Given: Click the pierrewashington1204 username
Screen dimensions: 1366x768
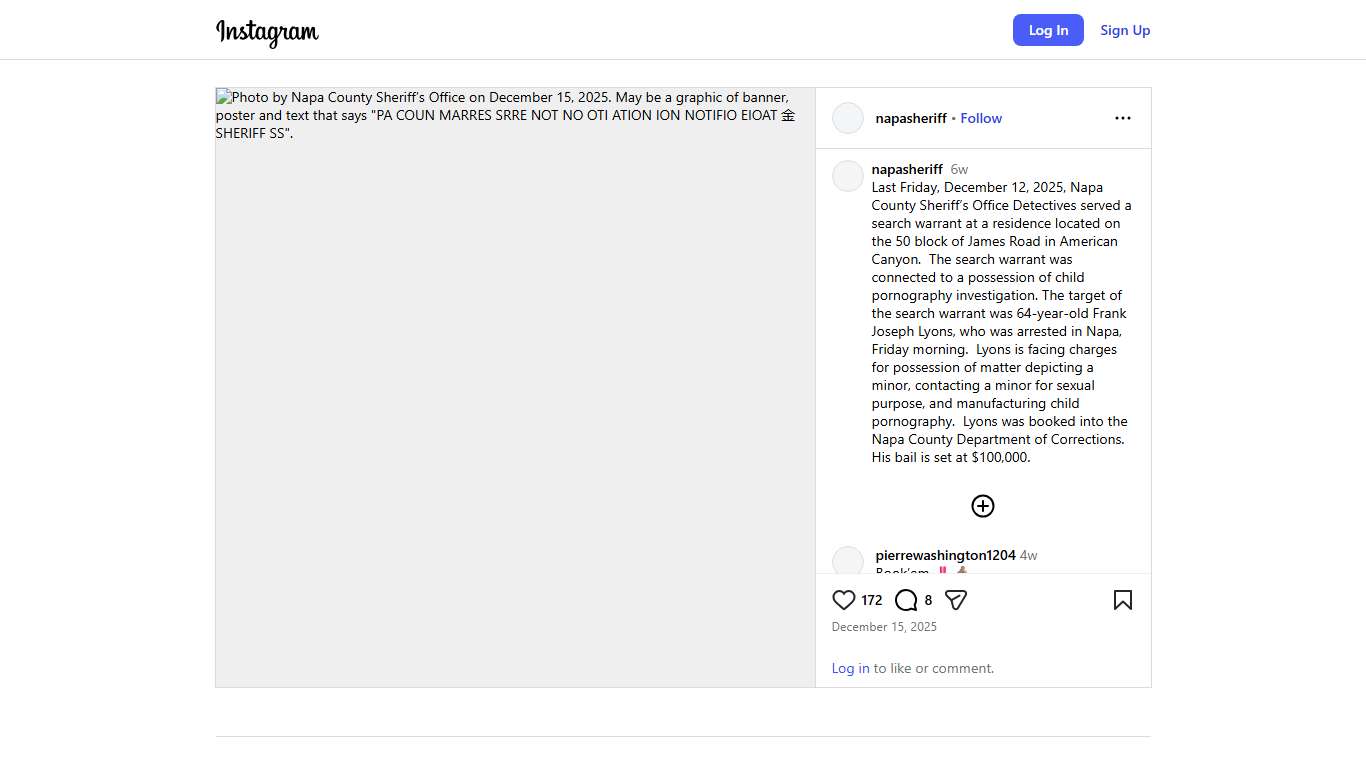Looking at the screenshot, I should [x=945, y=555].
